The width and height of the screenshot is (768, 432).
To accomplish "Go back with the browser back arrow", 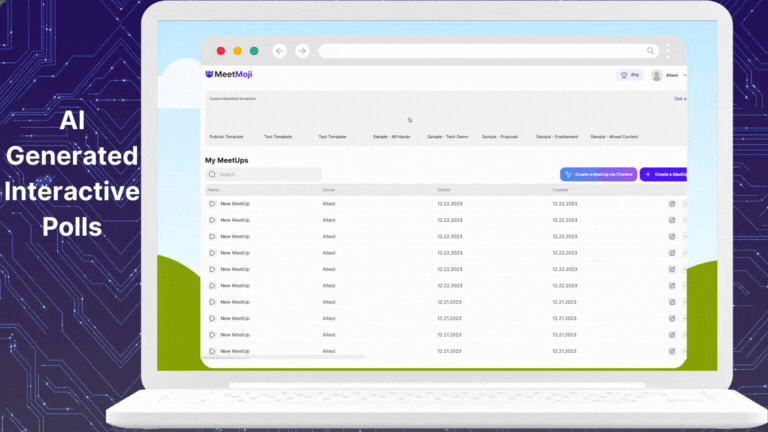I will click(x=280, y=51).
